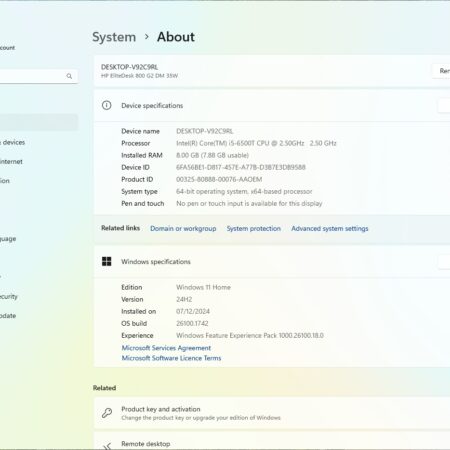Click the account entry at sidebar top
The width and height of the screenshot is (450, 450).
pyautogui.click(x=7, y=48)
